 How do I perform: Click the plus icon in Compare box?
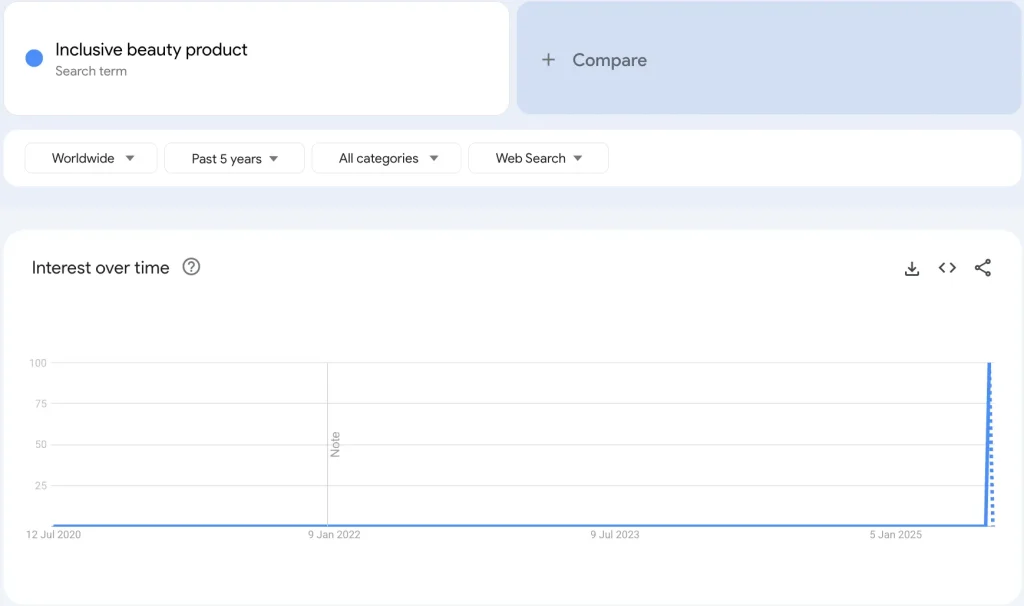548,60
